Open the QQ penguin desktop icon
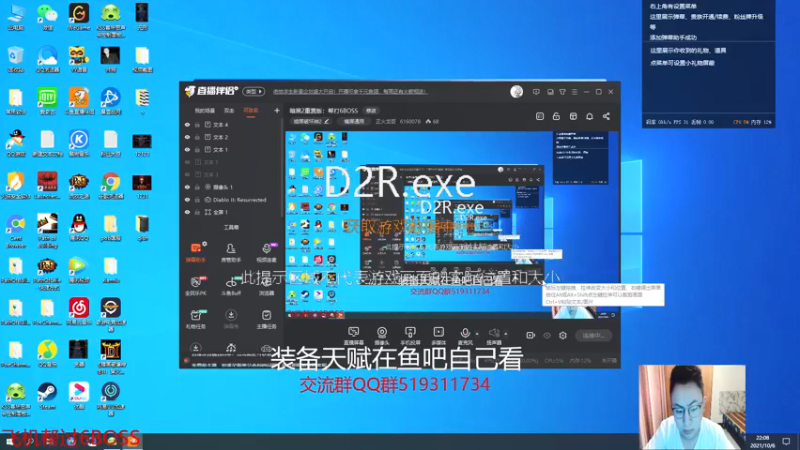This screenshot has height=450, width=800. point(79,228)
